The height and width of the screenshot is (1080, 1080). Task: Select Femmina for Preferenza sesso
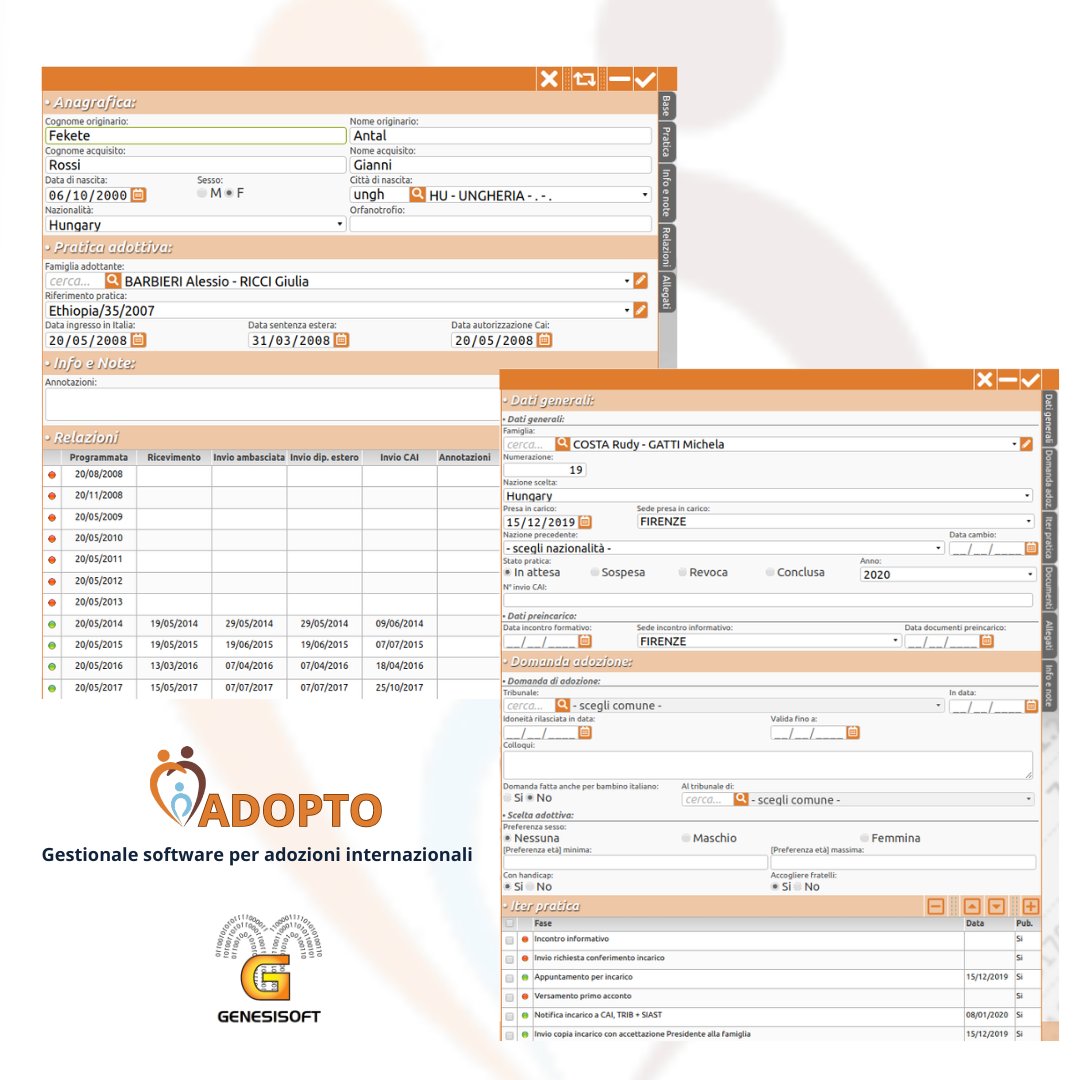(864, 838)
